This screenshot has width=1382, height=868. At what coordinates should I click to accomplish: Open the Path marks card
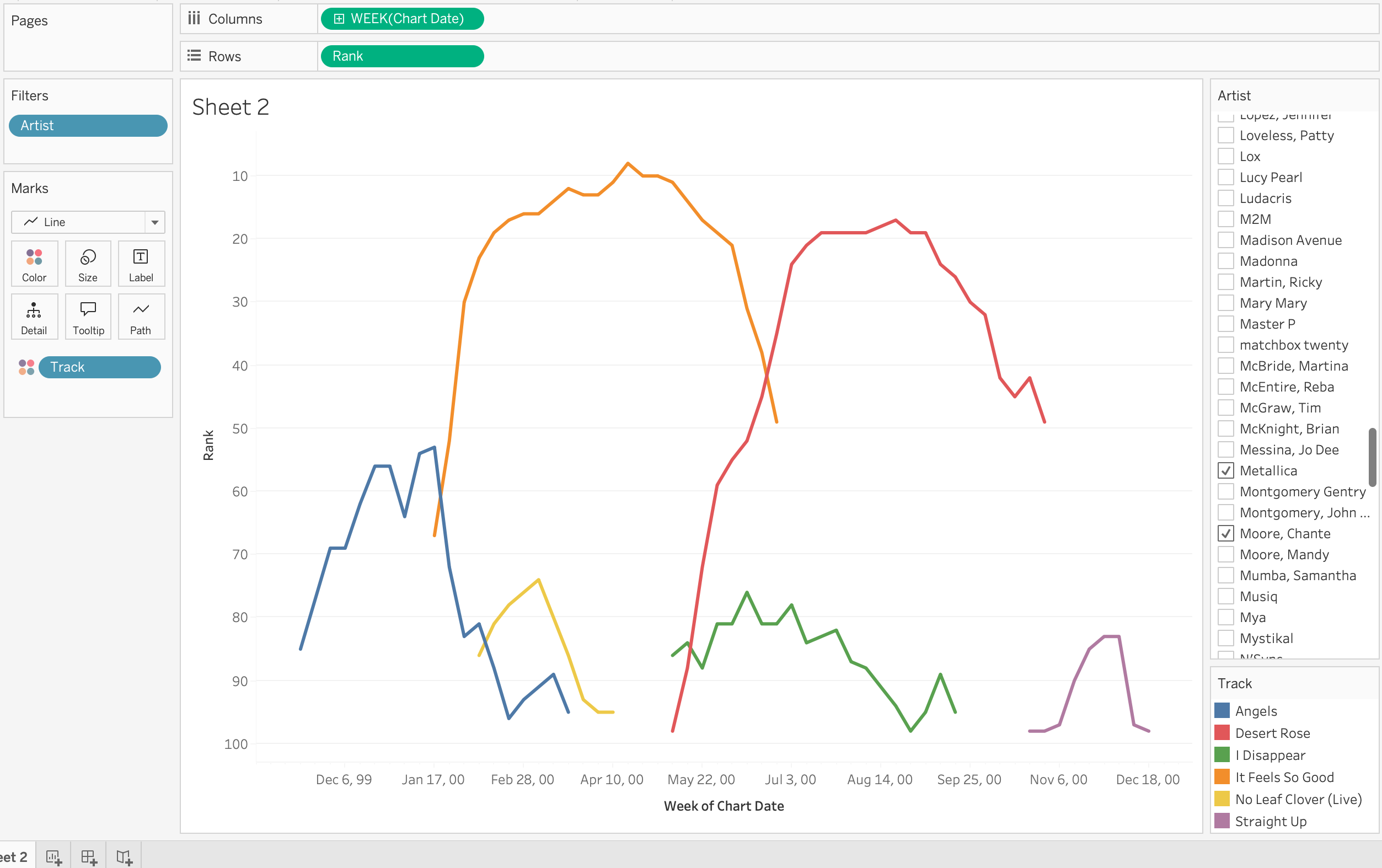[141, 317]
